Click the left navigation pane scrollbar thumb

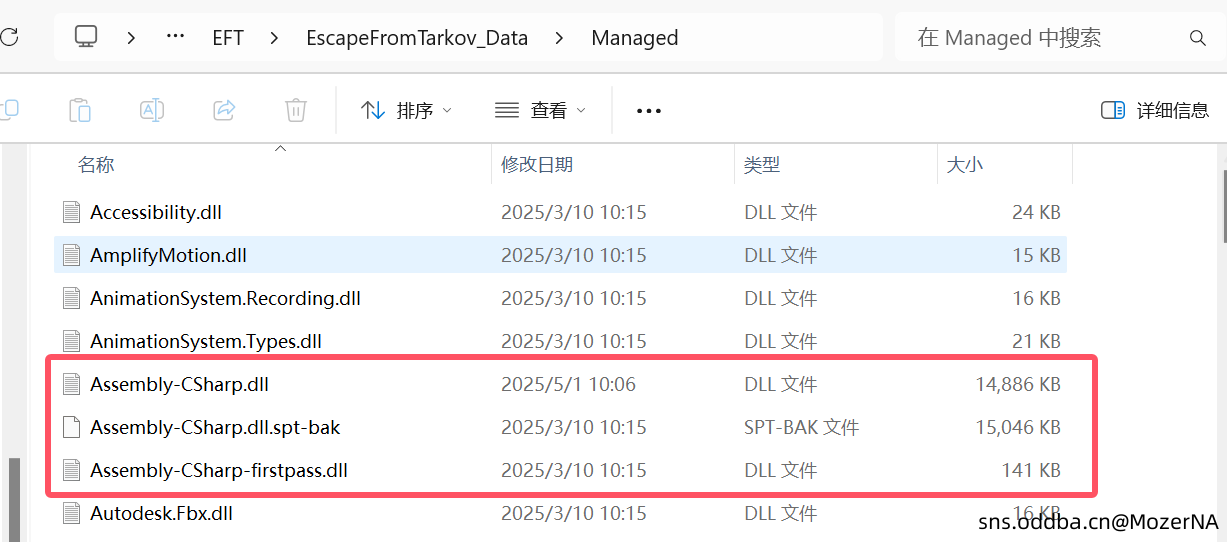(13, 500)
